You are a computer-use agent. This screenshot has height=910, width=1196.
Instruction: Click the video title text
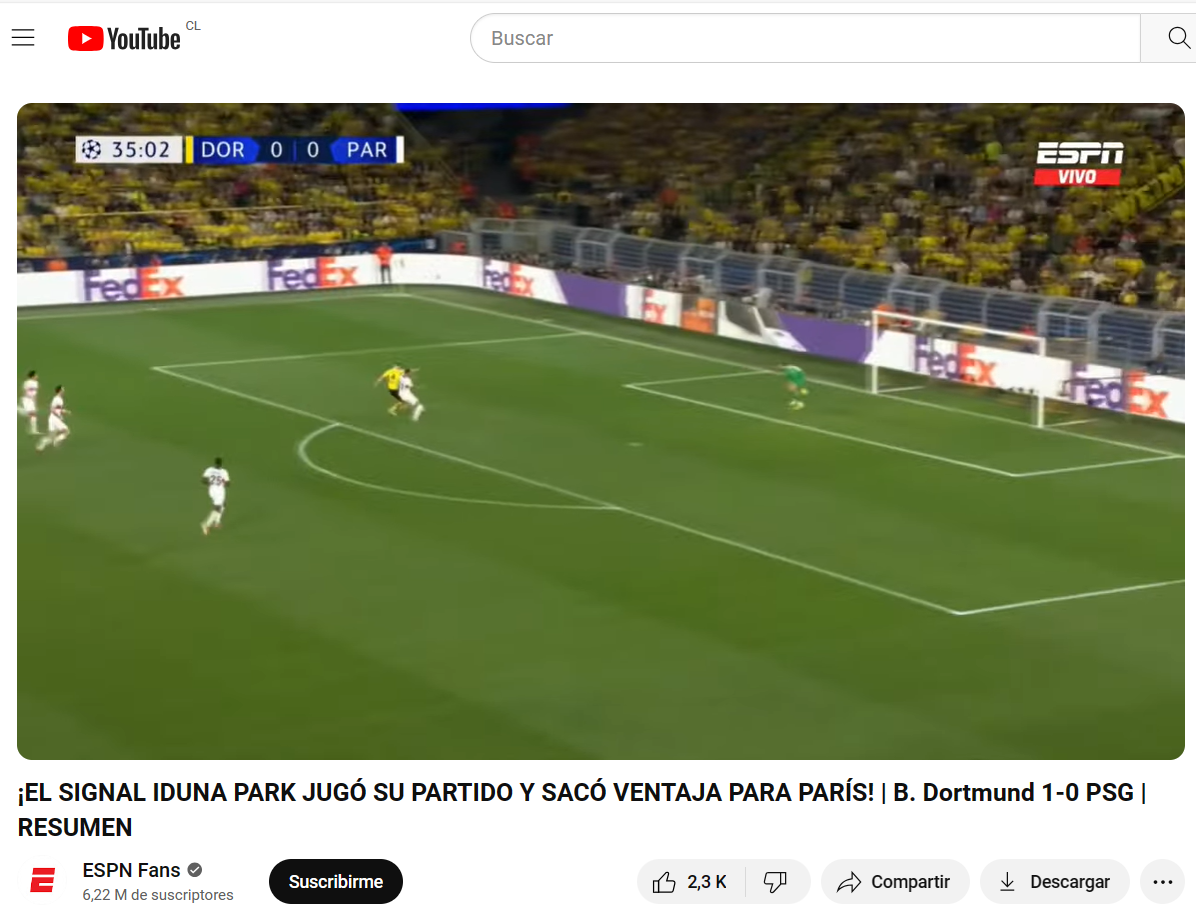tap(582, 809)
